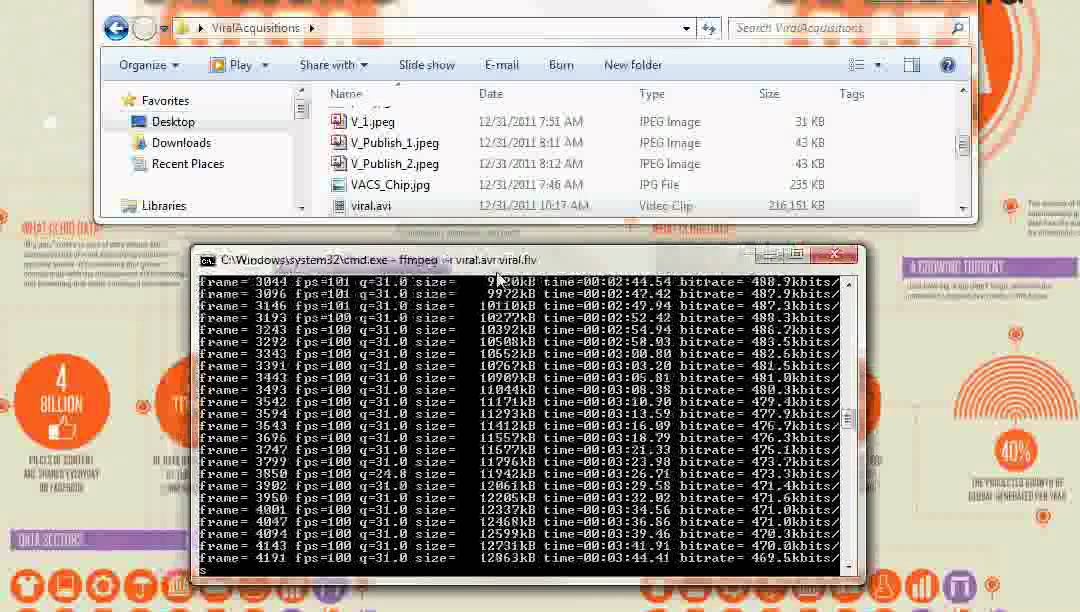Select the ViralAcquisitions breadcrumb in address bar
The height and width of the screenshot is (612, 1080).
(256, 28)
